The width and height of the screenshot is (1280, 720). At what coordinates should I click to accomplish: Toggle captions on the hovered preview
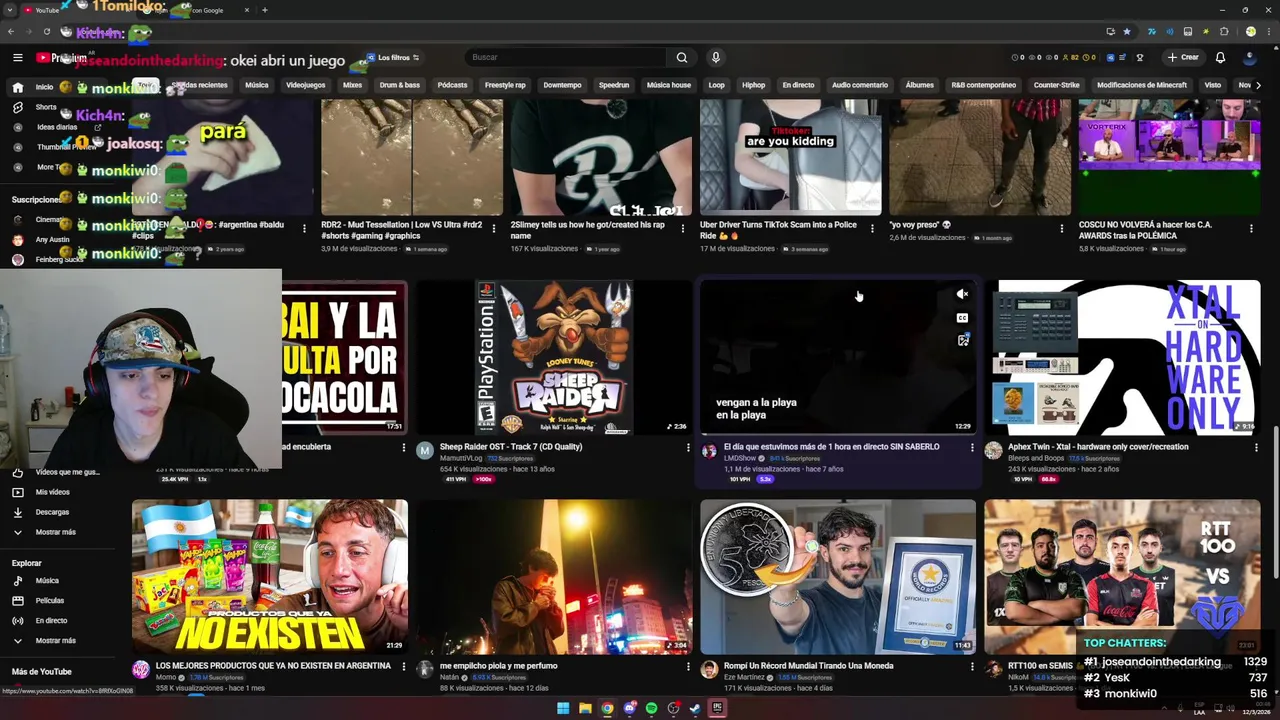(962, 318)
